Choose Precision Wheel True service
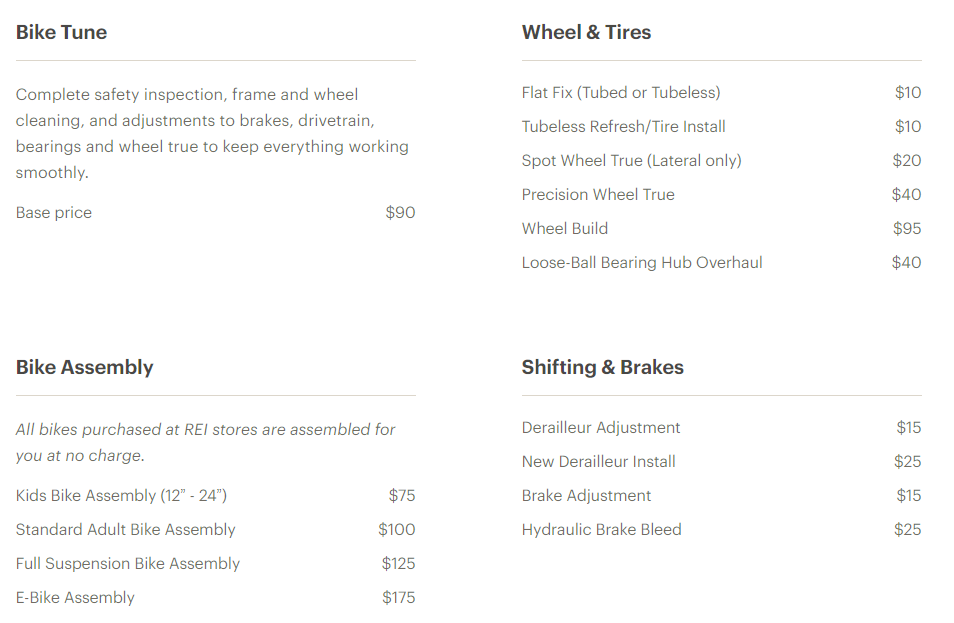This screenshot has width=954, height=623. click(598, 195)
